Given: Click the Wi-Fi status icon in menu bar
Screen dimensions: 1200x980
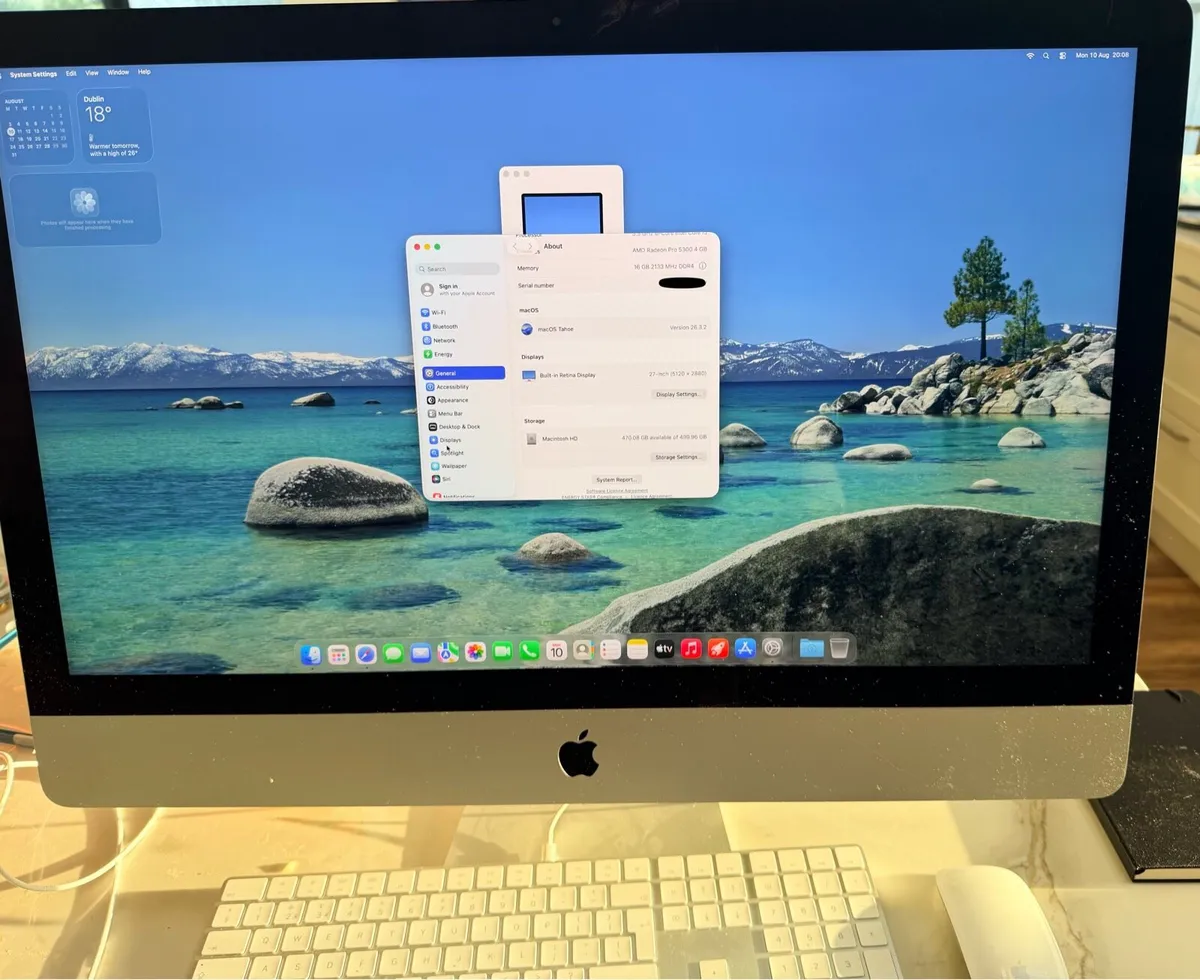Looking at the screenshot, I should point(1030,55).
